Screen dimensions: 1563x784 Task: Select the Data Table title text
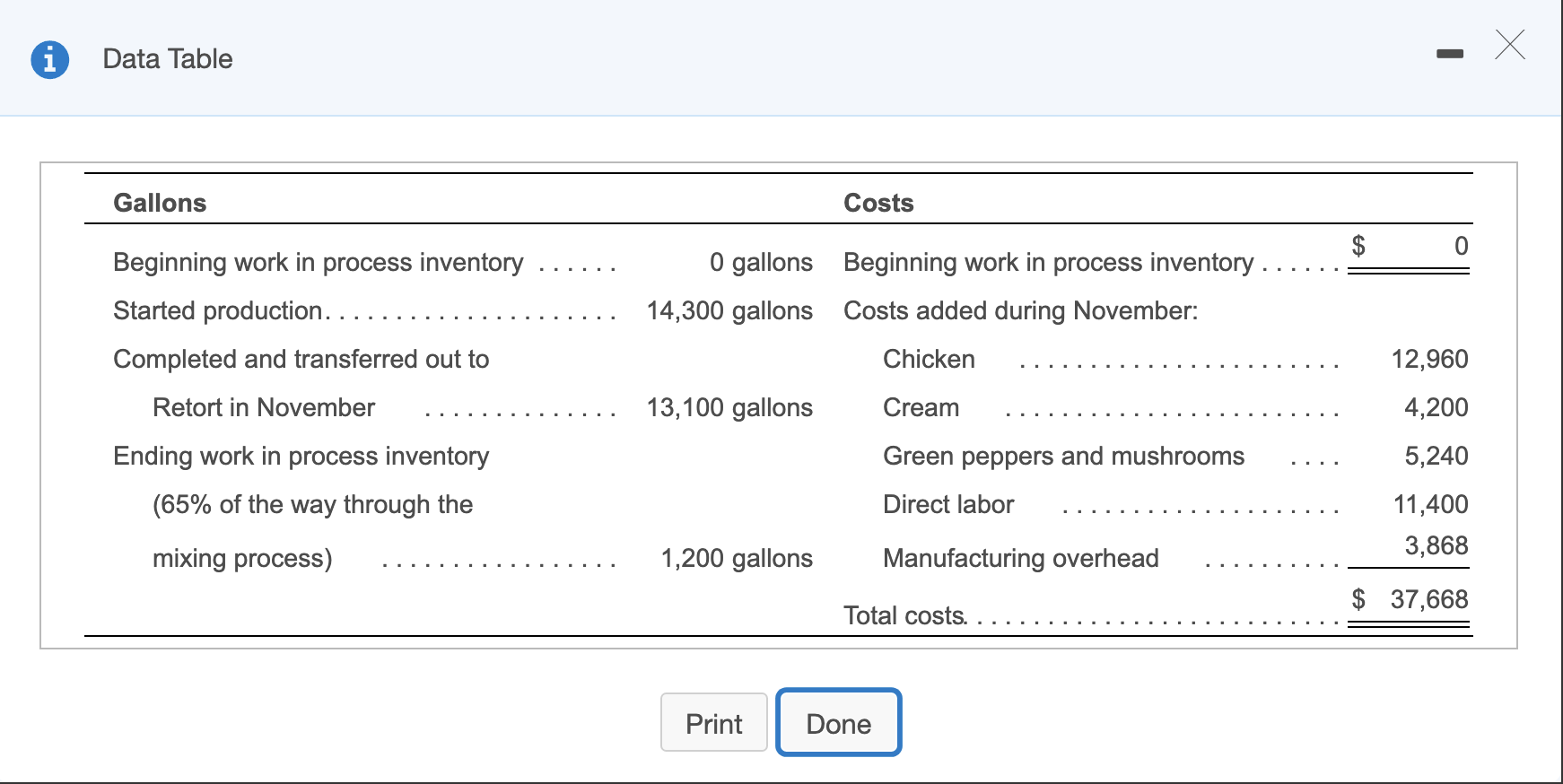(167, 58)
